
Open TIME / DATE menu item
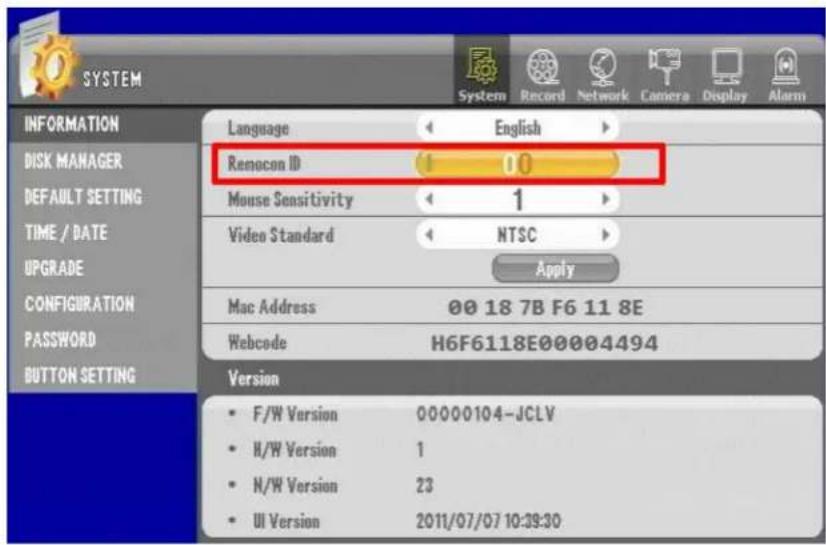point(66,232)
